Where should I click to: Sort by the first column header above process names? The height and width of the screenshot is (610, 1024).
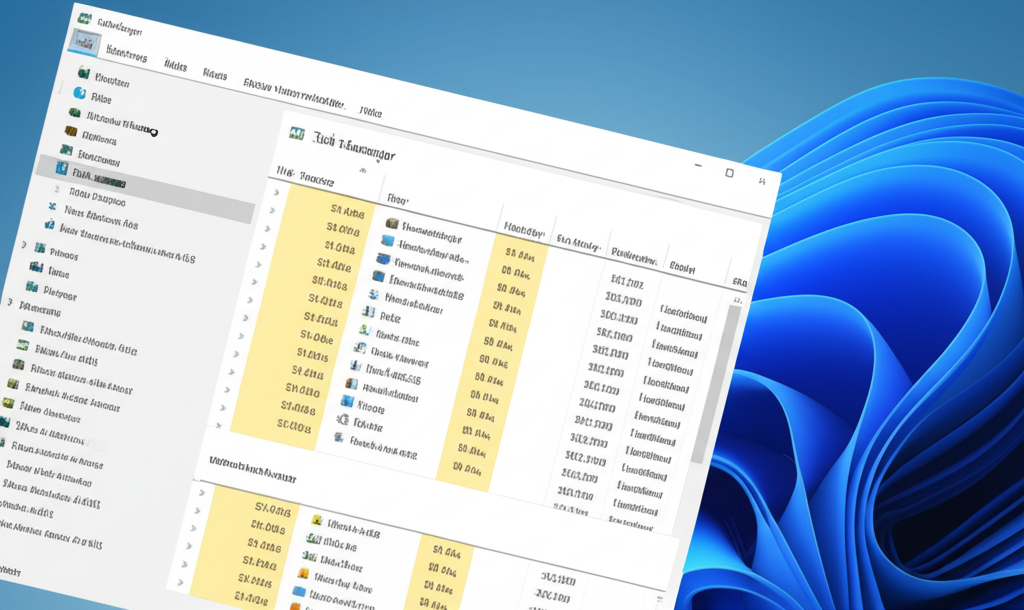click(x=310, y=176)
